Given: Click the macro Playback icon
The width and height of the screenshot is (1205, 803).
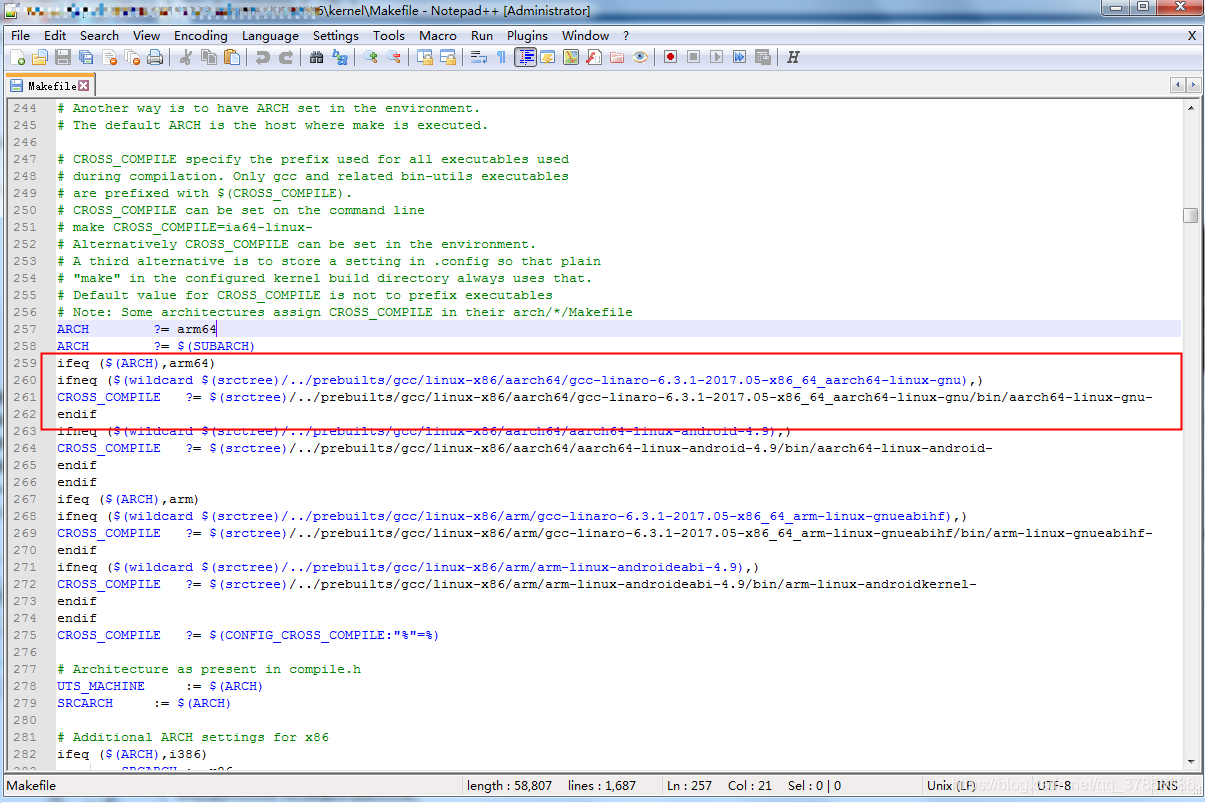Looking at the screenshot, I should tap(716, 57).
